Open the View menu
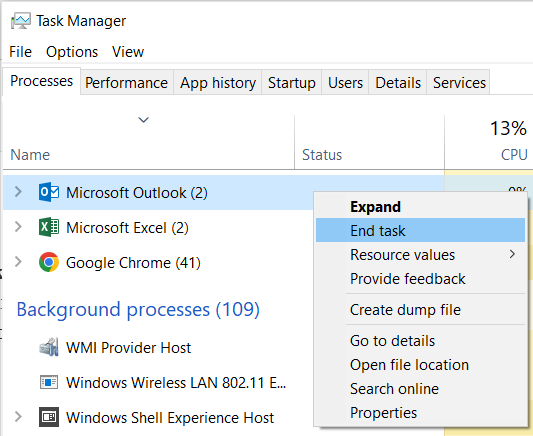This screenshot has height=436, width=533. pos(128,52)
